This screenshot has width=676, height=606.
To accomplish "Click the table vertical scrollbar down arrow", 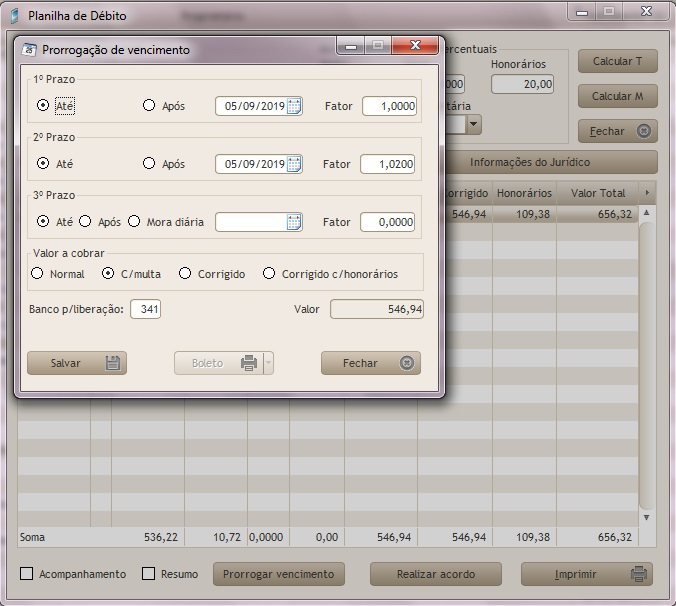I will pos(646,517).
